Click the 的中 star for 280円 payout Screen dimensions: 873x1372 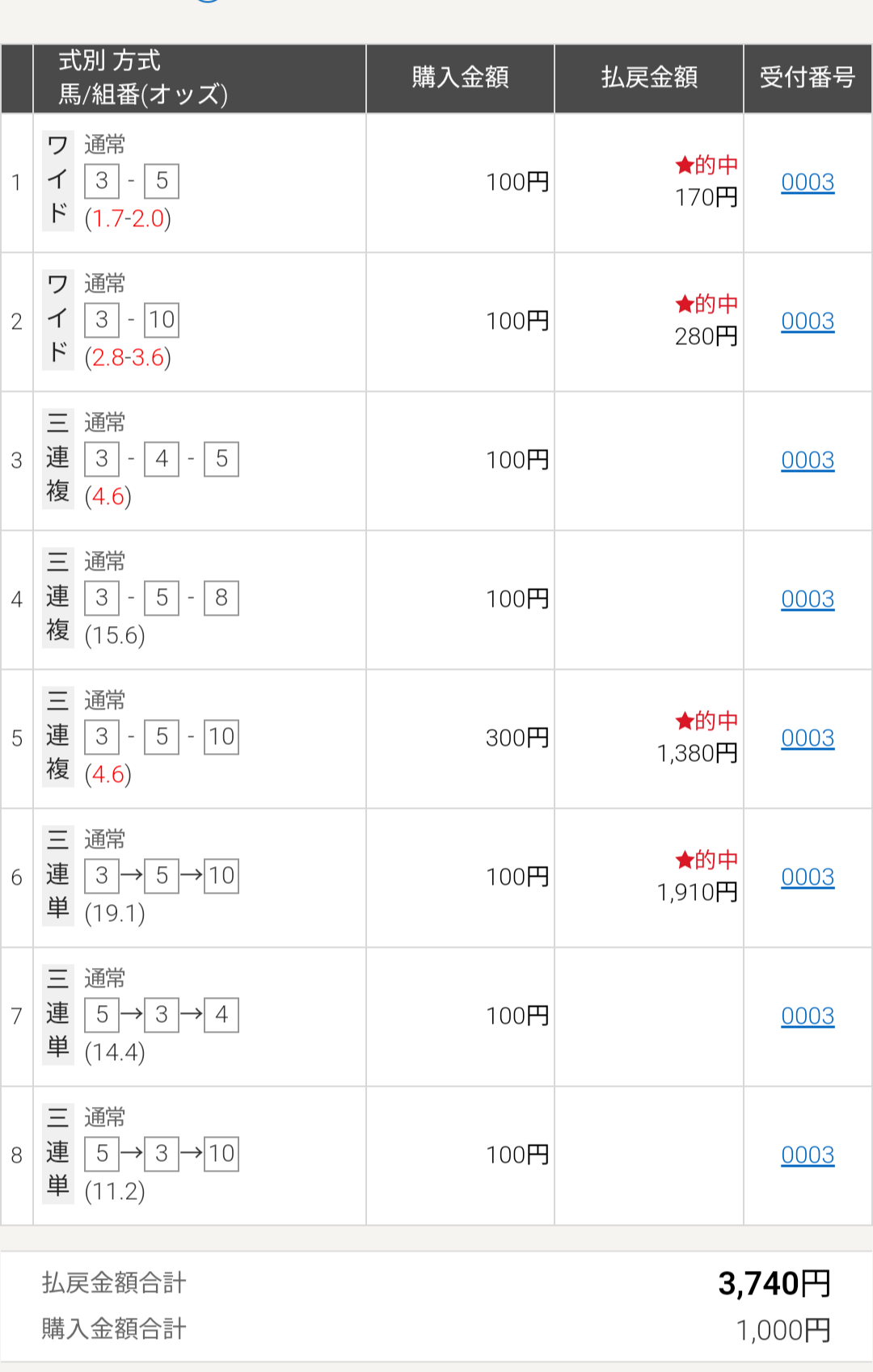(x=685, y=305)
